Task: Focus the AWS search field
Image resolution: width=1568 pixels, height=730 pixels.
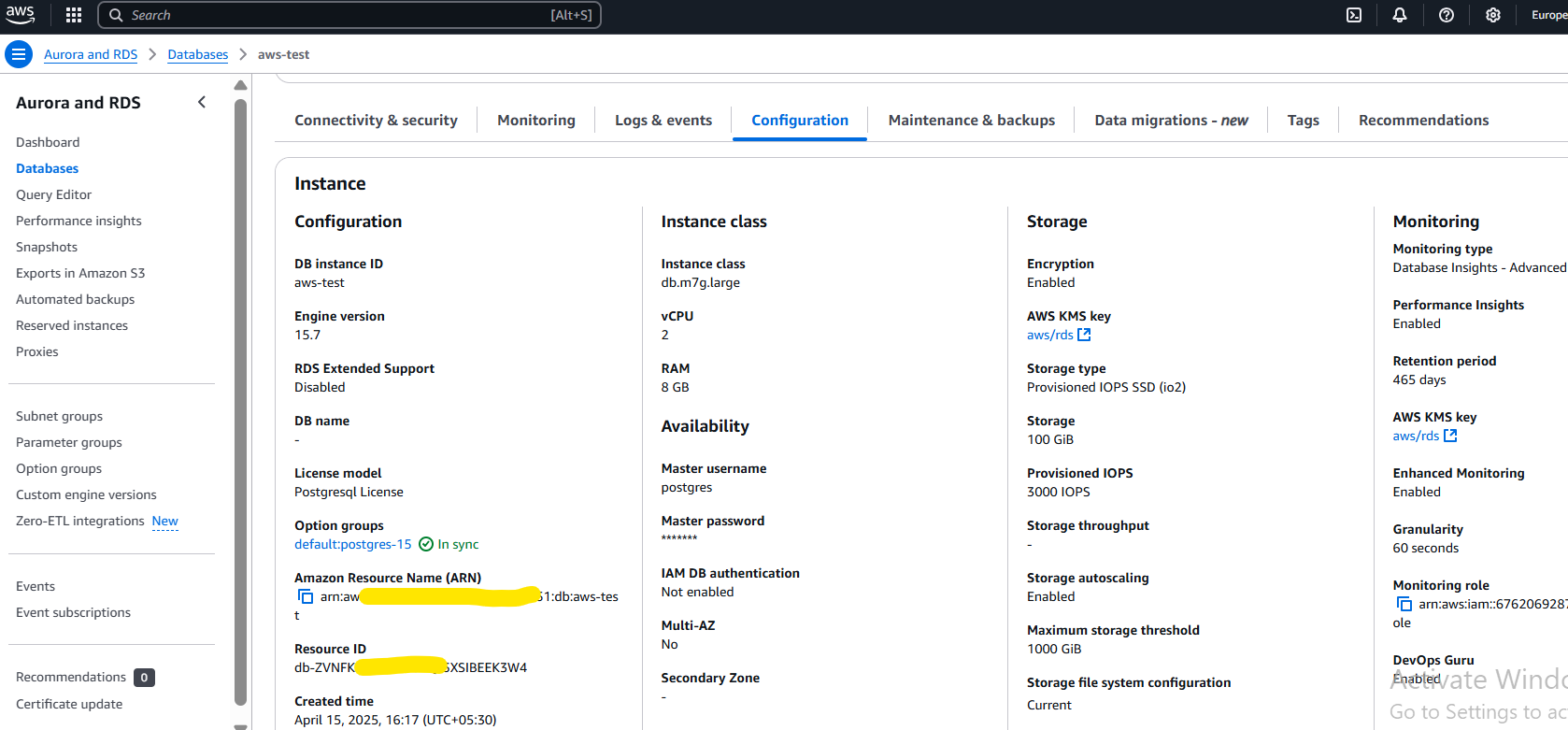Action: pyautogui.click(x=349, y=15)
